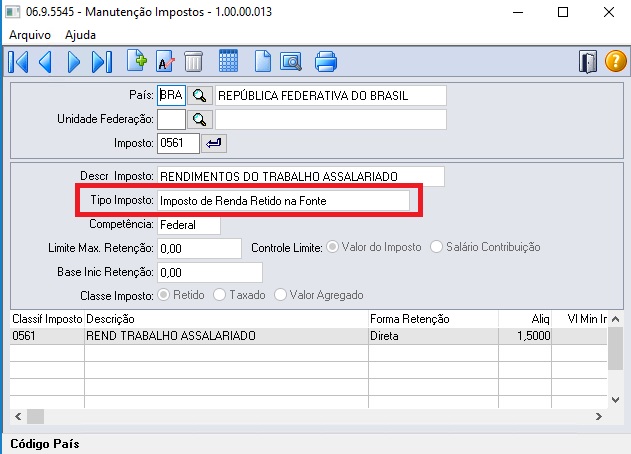Go to the first record
This screenshot has height=454, width=631.
coord(18,62)
